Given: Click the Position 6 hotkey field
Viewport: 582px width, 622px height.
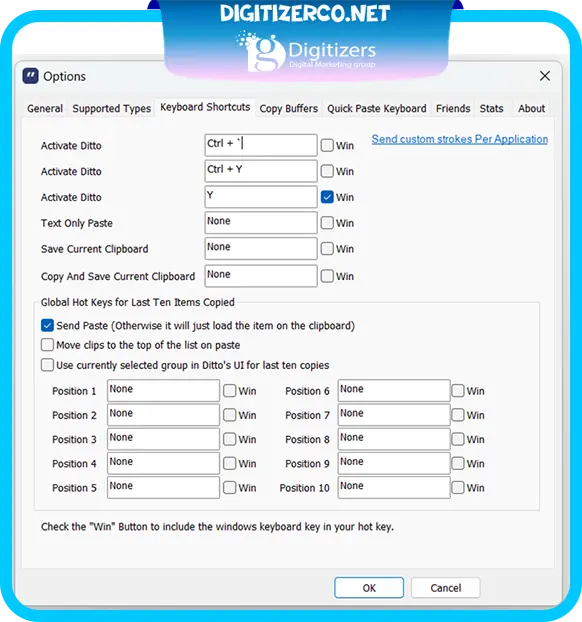Looking at the screenshot, I should [x=394, y=390].
